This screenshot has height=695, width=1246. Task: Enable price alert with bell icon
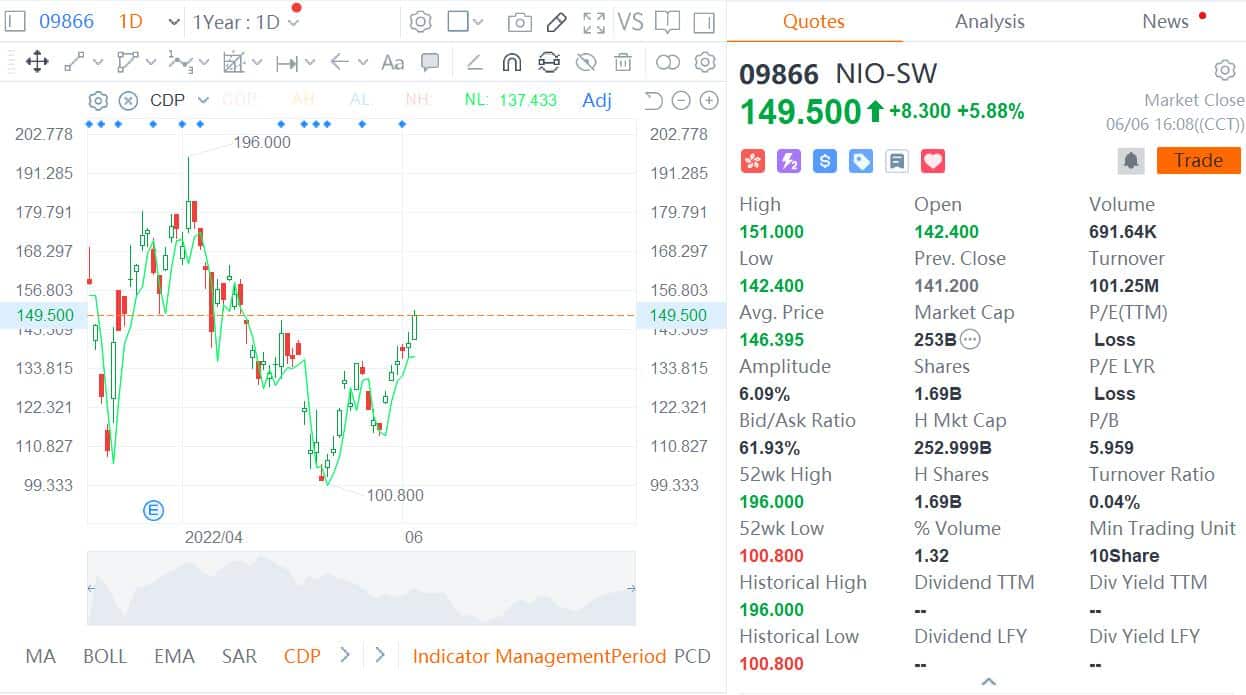coord(1131,160)
